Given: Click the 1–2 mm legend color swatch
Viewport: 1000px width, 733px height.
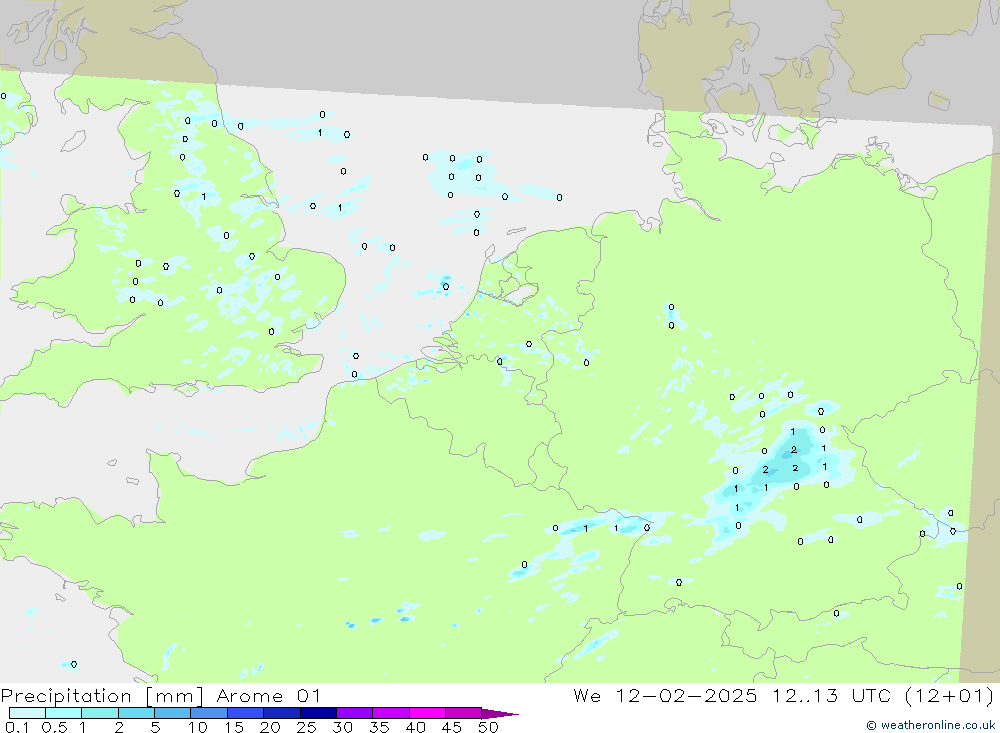Looking at the screenshot, I should pyautogui.click(x=100, y=713).
